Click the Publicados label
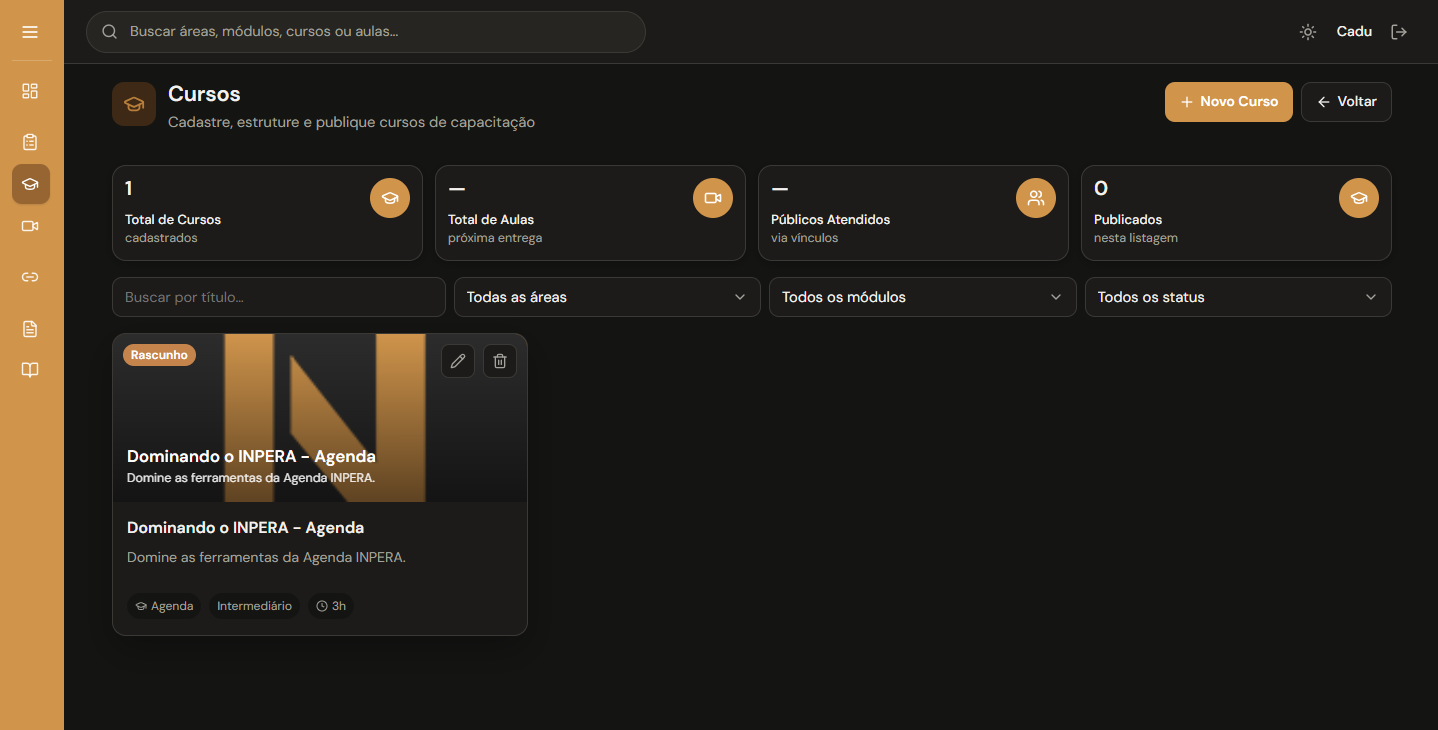Viewport: 1438px width, 730px height. 1128,220
